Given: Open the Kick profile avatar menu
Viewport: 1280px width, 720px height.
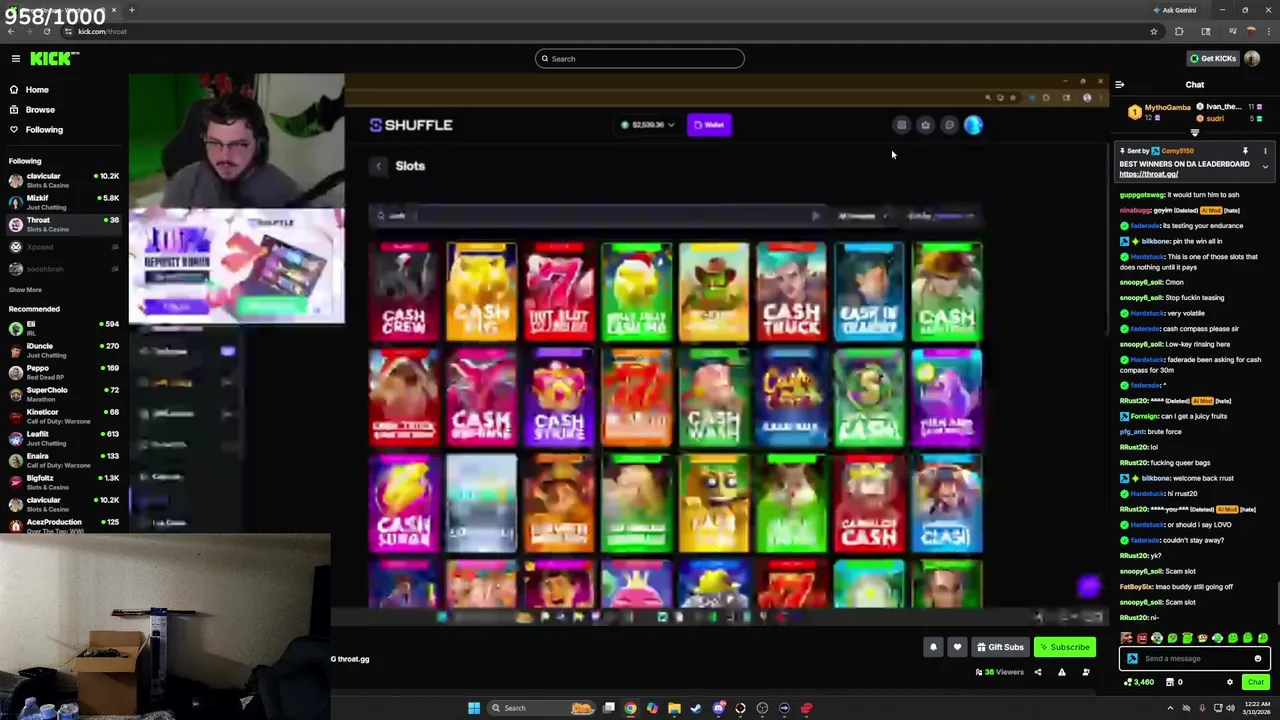Looking at the screenshot, I should 1252,58.
